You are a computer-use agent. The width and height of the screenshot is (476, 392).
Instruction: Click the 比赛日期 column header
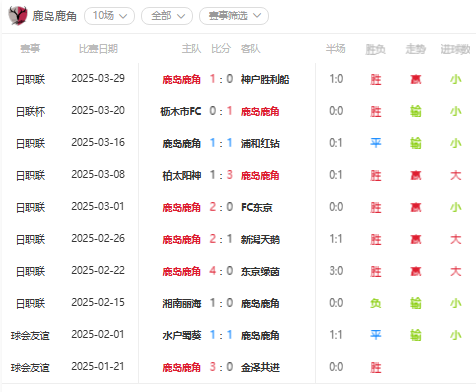tap(98, 49)
